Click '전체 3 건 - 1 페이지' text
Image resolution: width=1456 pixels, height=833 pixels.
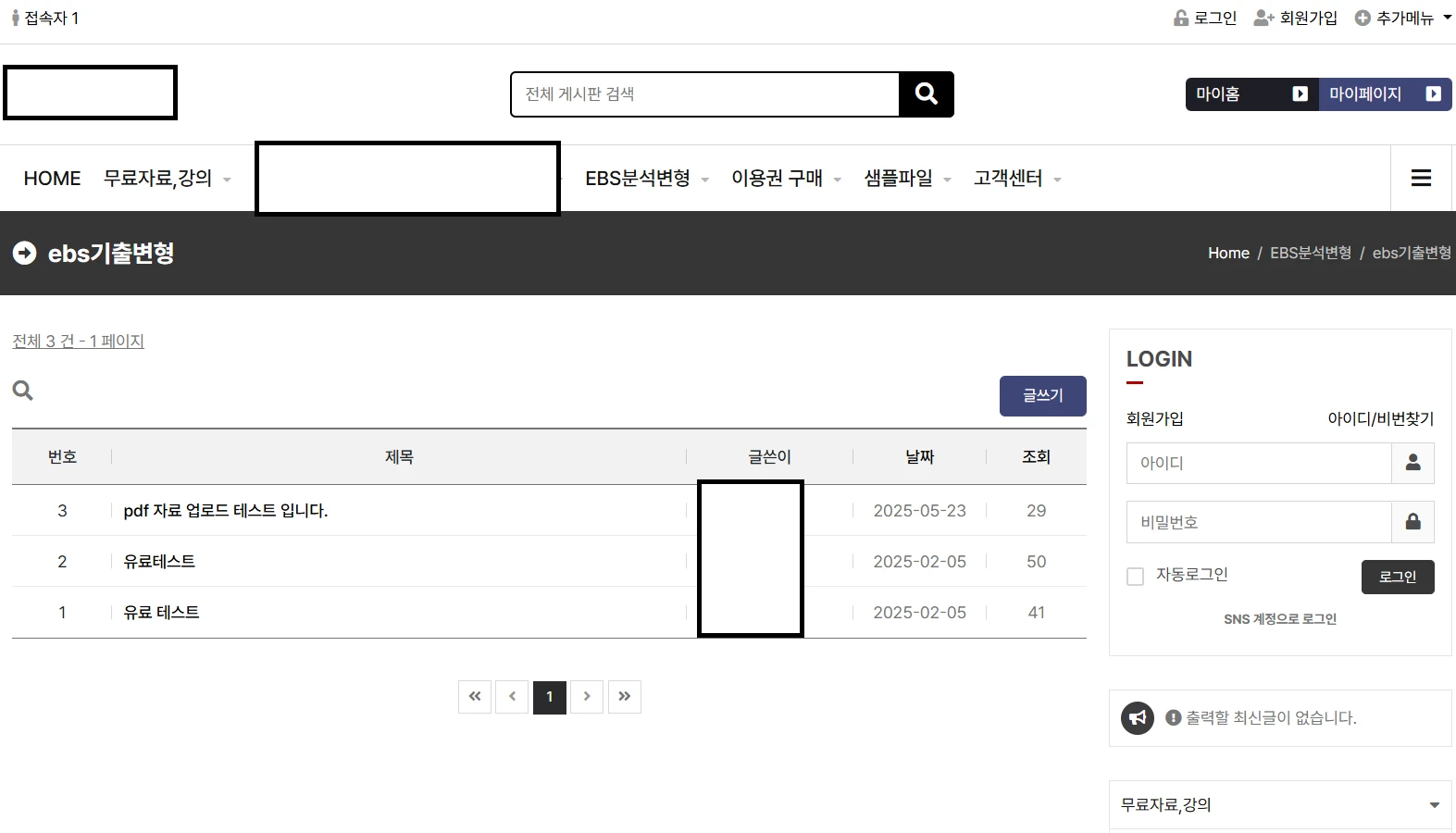pyautogui.click(x=78, y=341)
